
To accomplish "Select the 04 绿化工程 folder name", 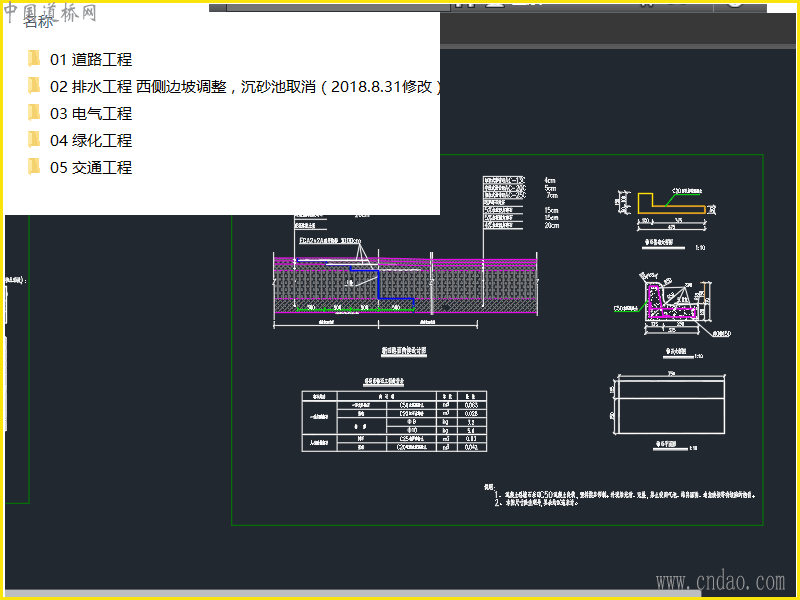I will [x=91, y=141].
